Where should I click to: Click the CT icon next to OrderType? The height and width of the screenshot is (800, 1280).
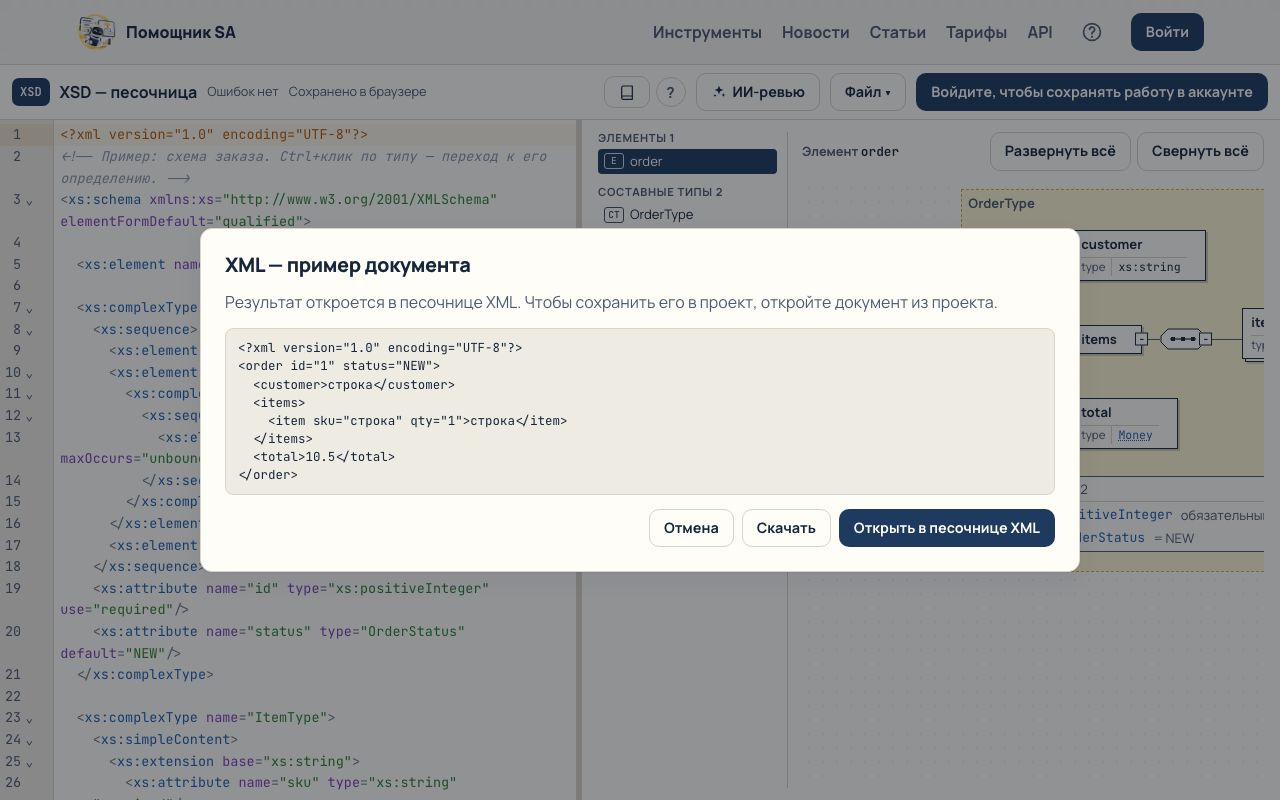614,215
